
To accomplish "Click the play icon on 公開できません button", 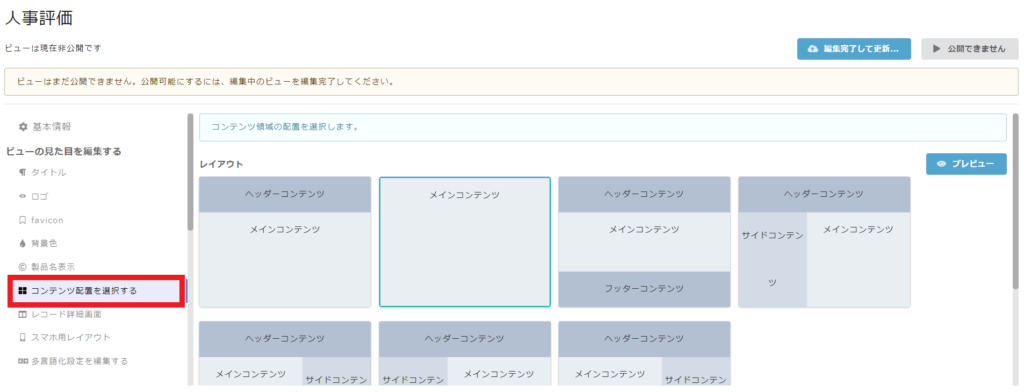I will pos(936,49).
